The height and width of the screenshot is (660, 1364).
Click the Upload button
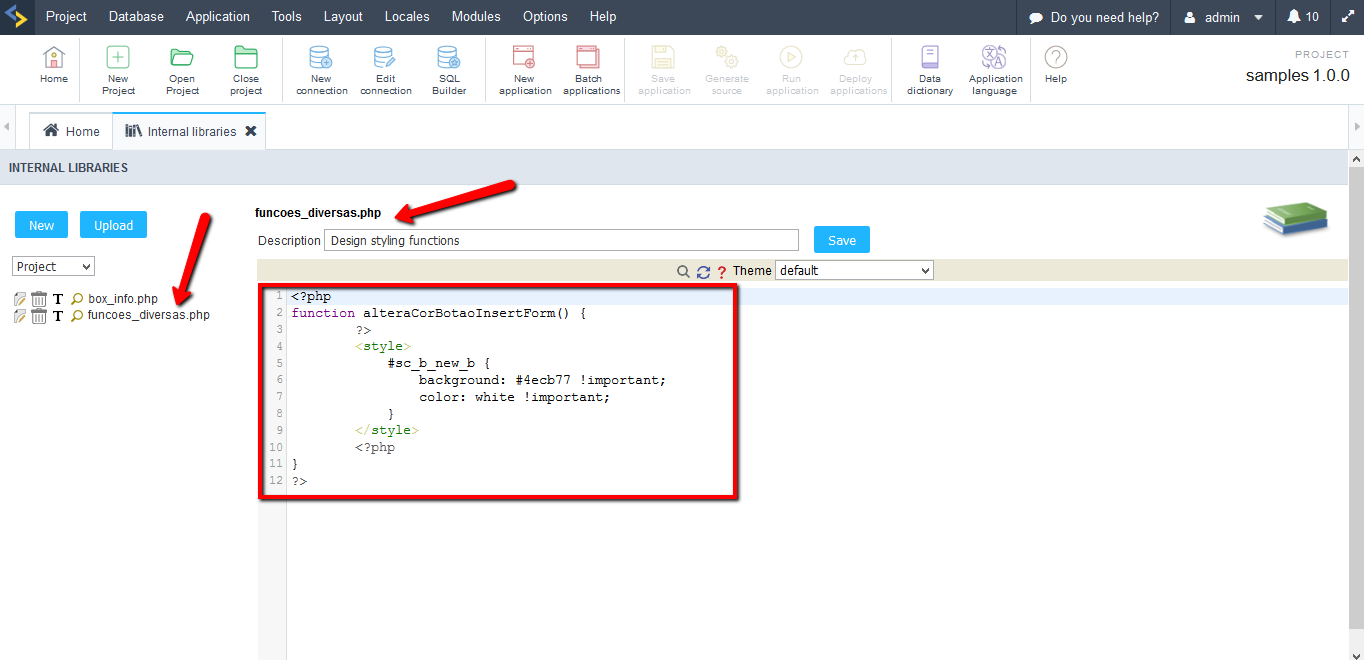point(113,225)
